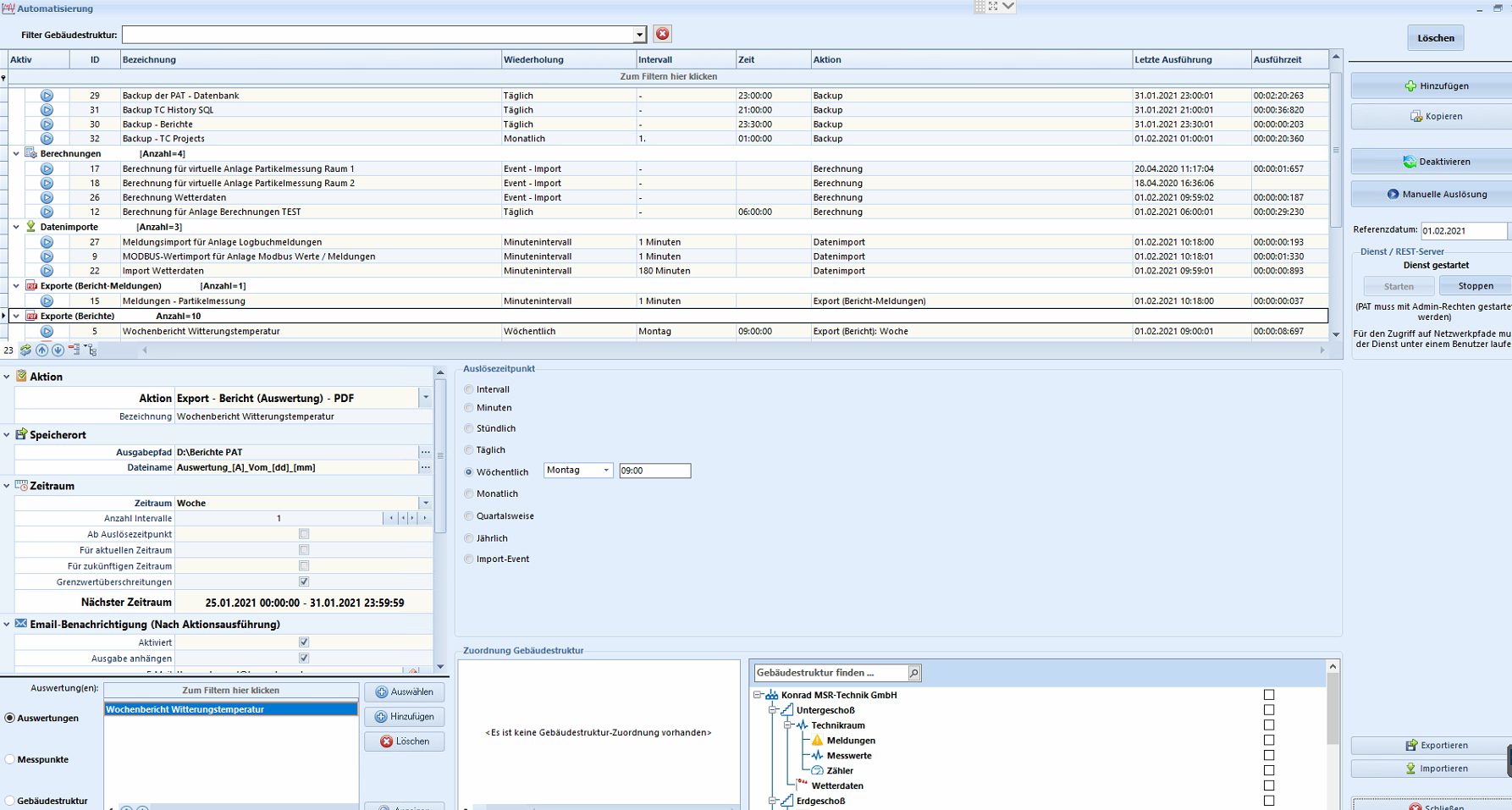Open the Filter Gebäudestruktur dropdown arrow
This screenshot has height=810, width=1512.
tap(639, 35)
